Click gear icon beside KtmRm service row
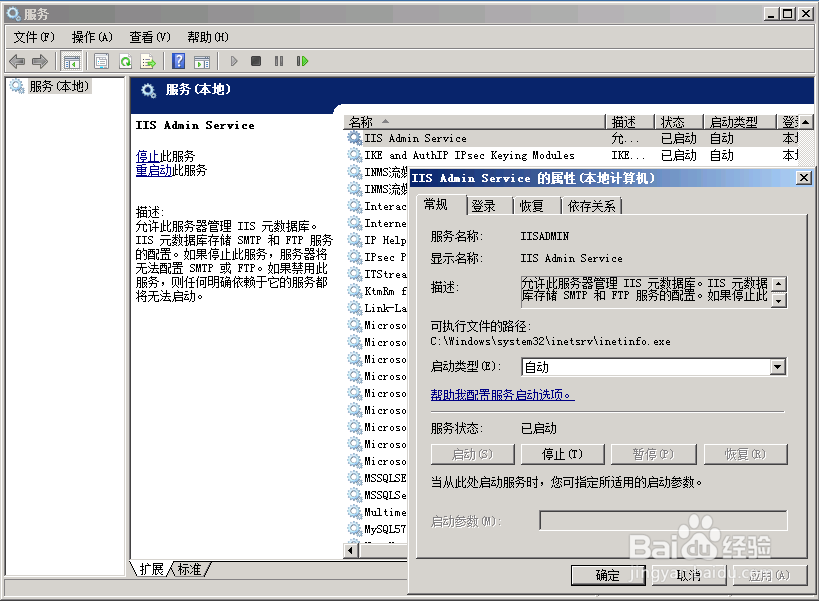This screenshot has width=819, height=601. pos(355,291)
